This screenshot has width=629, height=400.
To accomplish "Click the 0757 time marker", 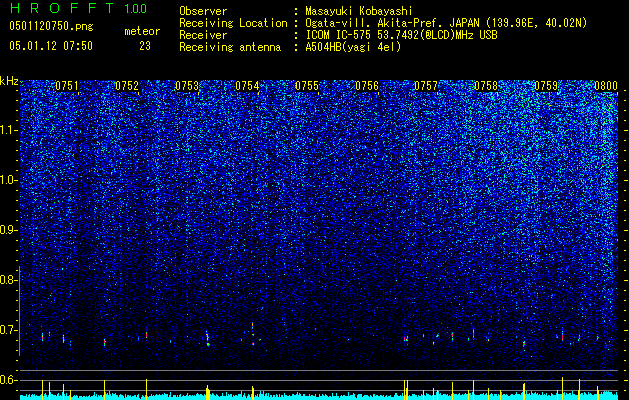I will [x=426, y=86].
